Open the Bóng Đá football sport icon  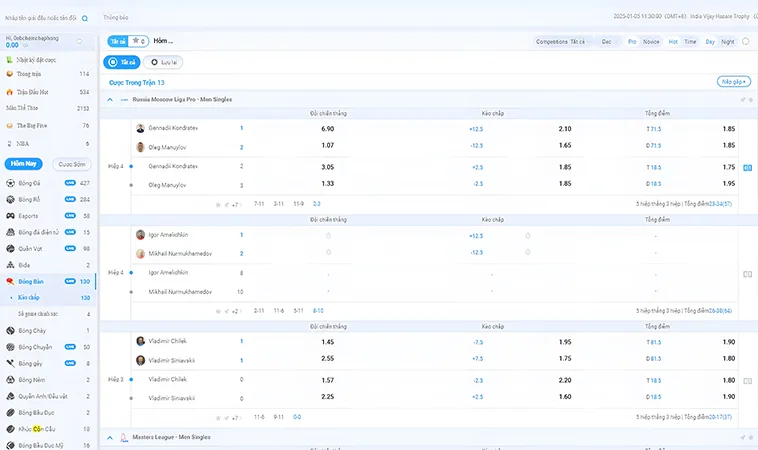point(10,183)
